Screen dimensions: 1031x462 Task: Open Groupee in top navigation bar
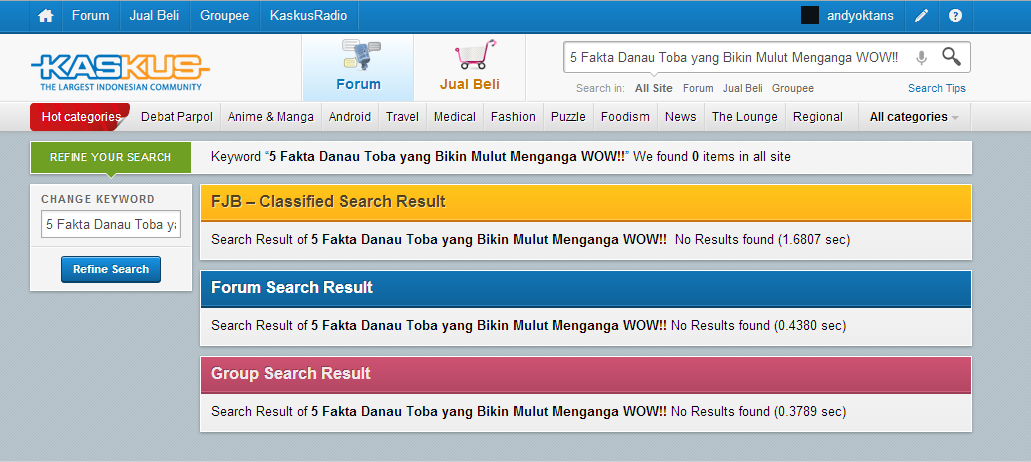click(224, 16)
